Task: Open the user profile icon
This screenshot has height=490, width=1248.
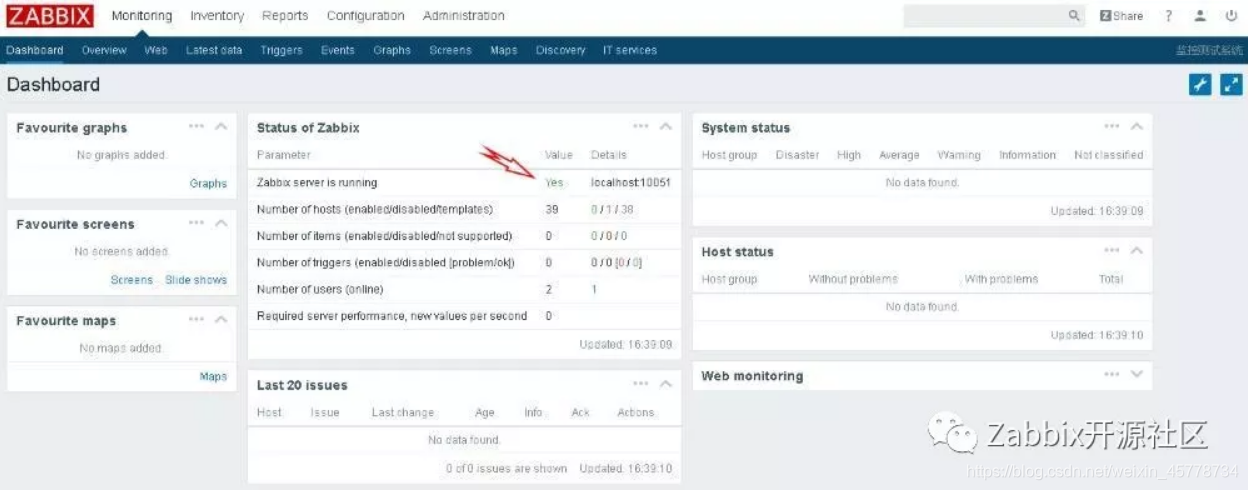Action: (x=1201, y=16)
